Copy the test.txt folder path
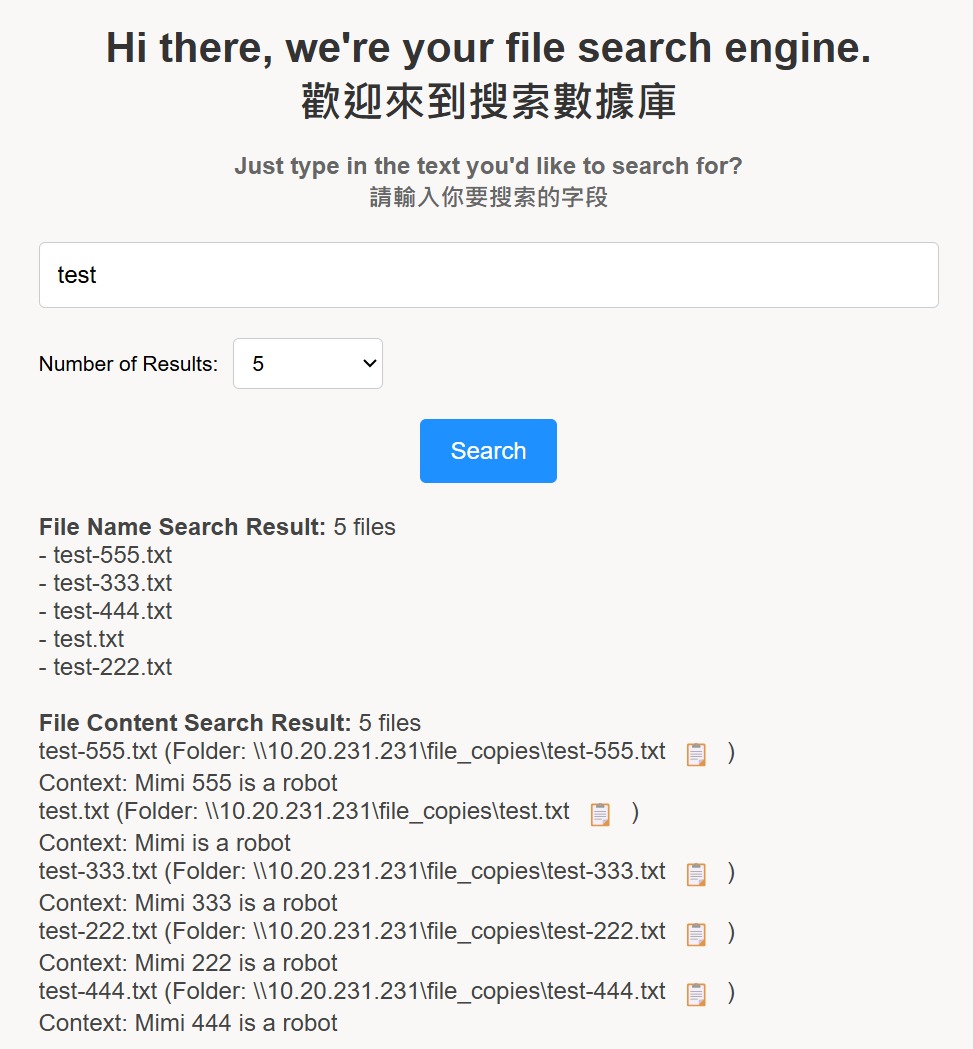973x1049 pixels. (x=600, y=814)
